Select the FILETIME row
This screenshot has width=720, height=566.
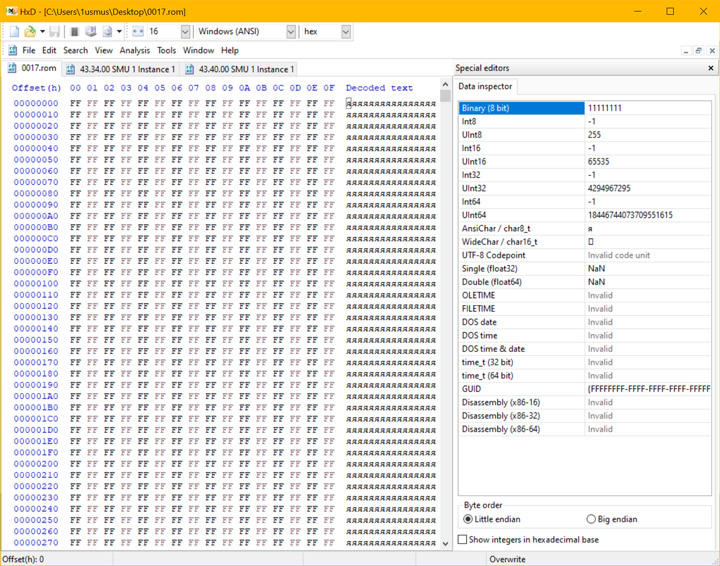585,308
